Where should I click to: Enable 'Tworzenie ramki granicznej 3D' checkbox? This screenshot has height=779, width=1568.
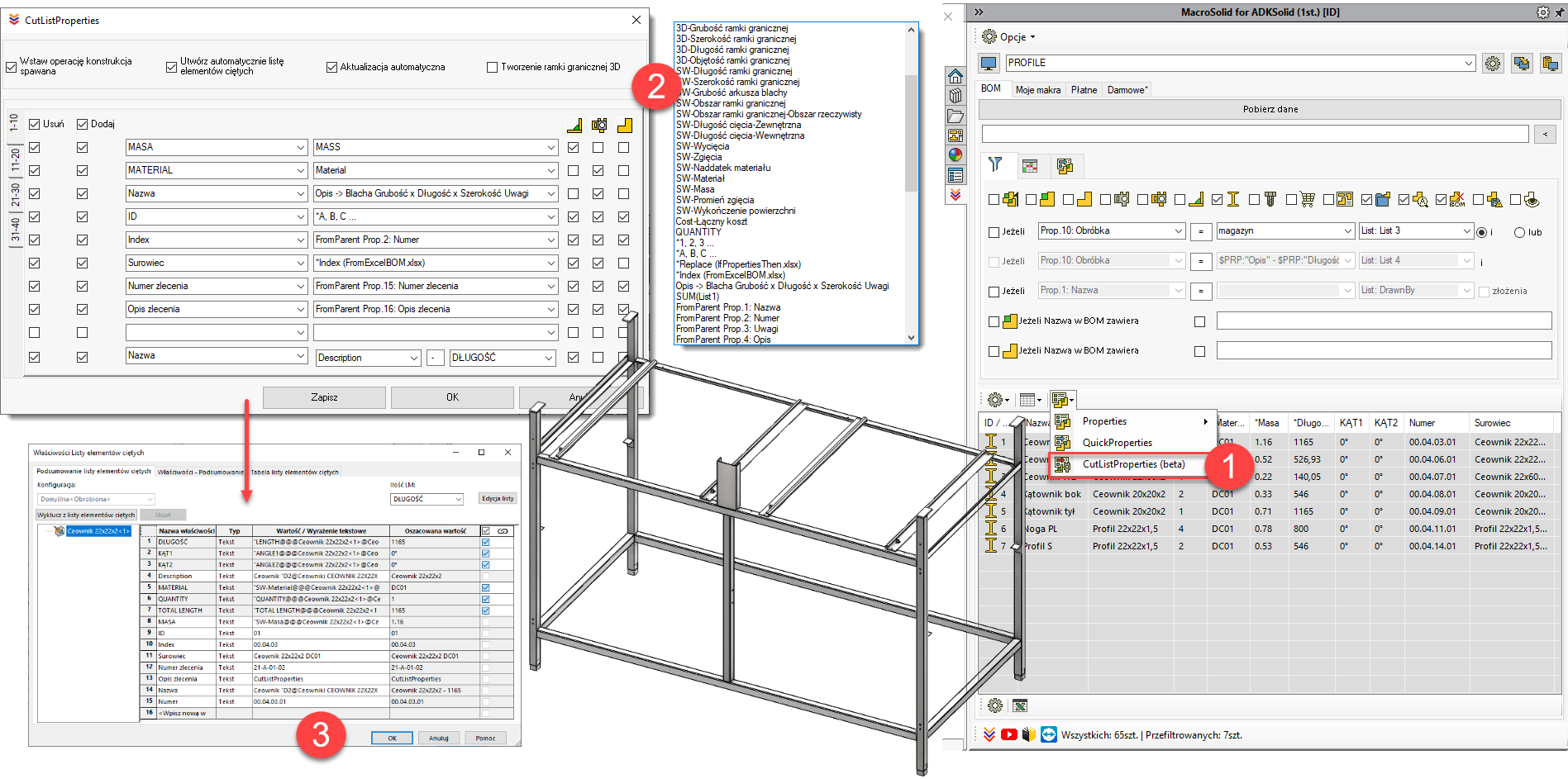click(492, 67)
